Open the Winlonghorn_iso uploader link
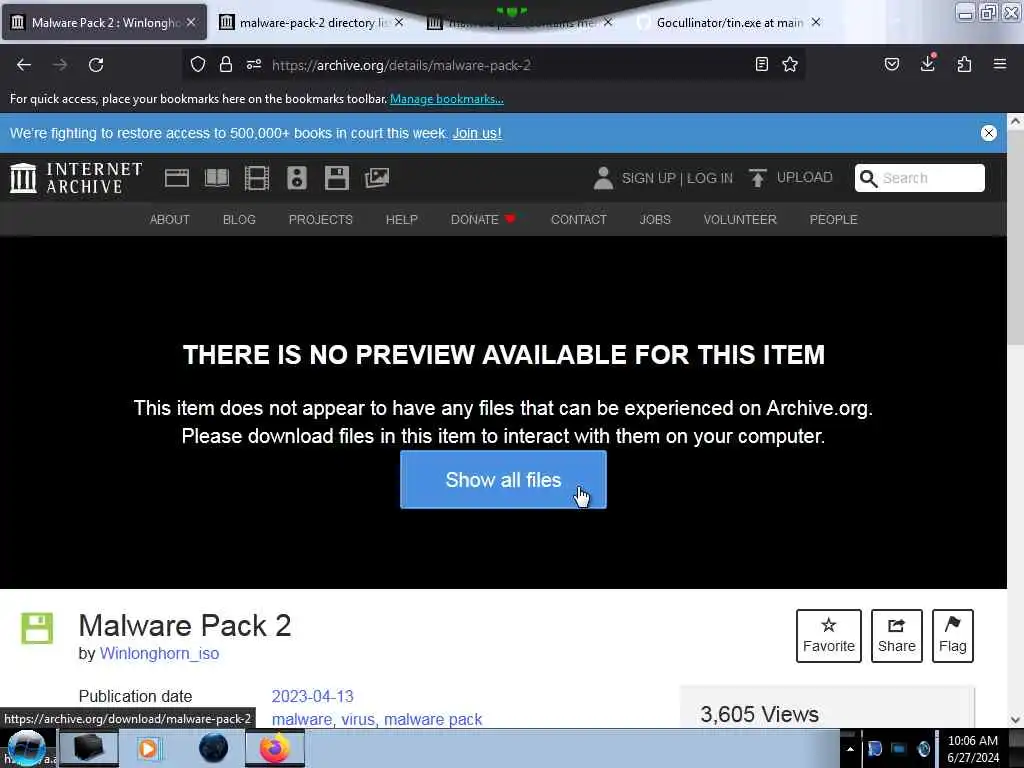The width and height of the screenshot is (1024, 768). (x=159, y=653)
